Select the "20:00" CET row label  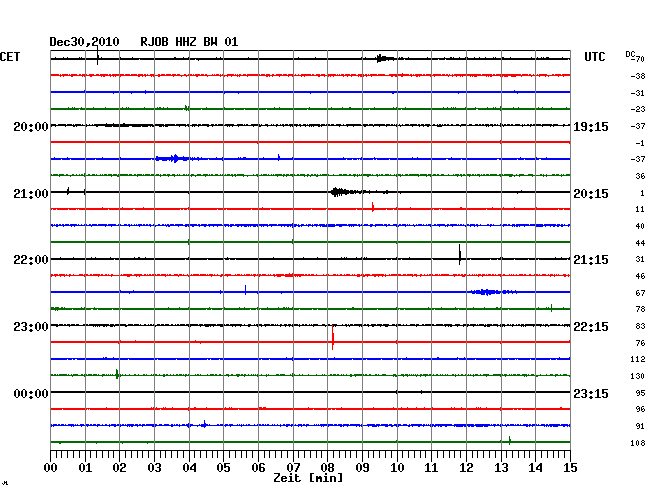coord(31,126)
